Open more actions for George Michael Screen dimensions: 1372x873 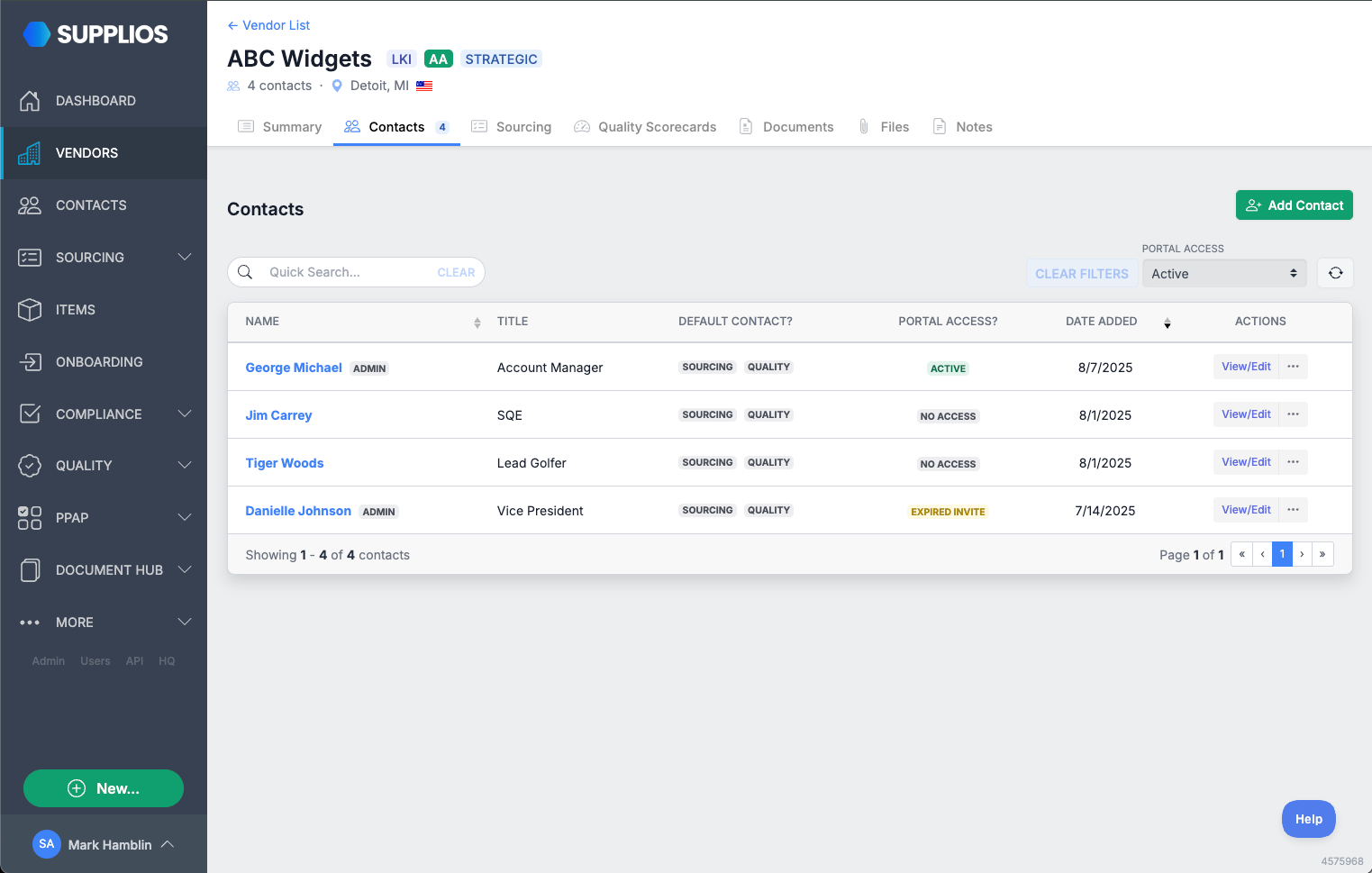[1293, 367]
